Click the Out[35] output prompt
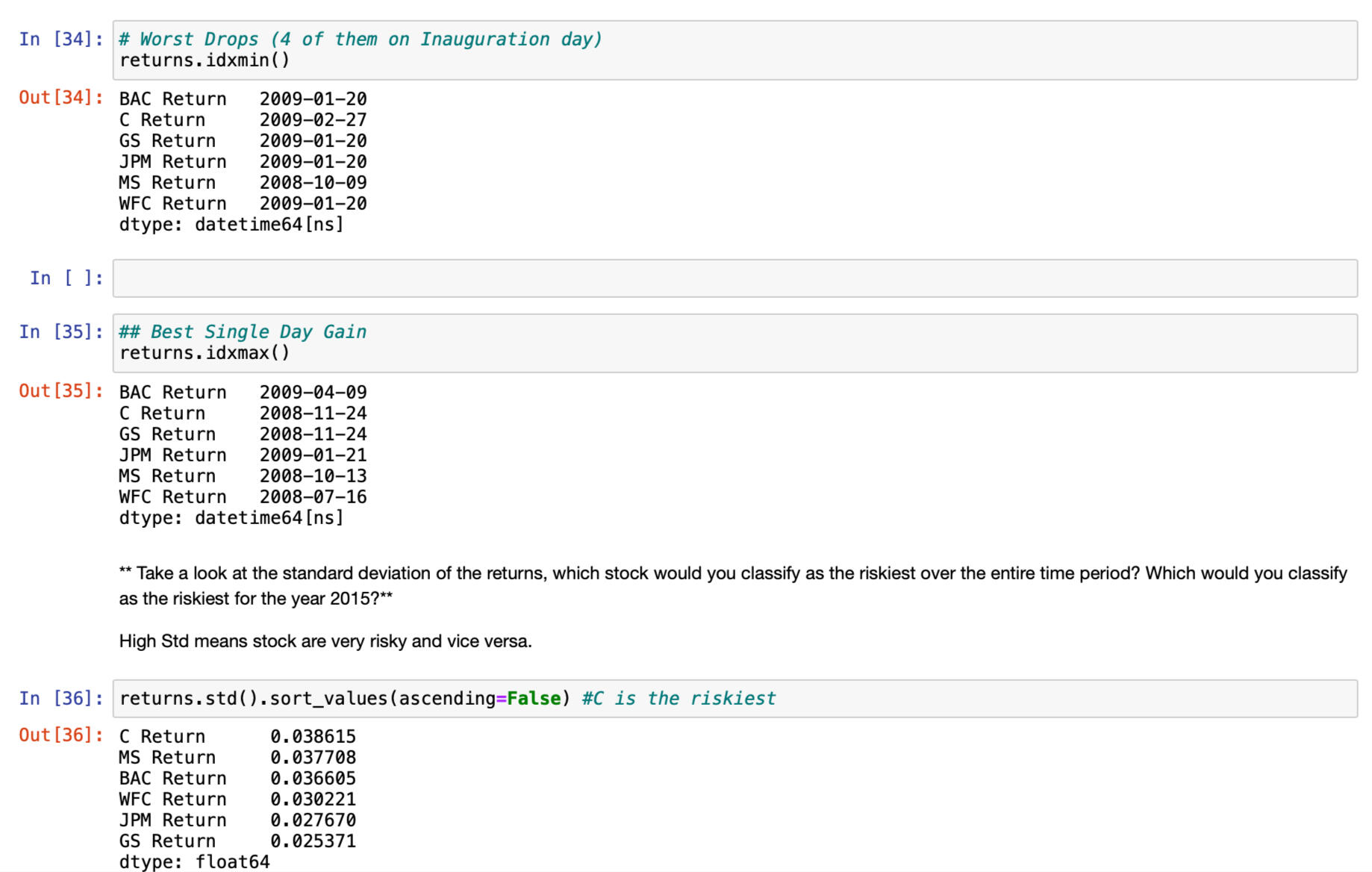Viewport: 1372px width, 872px height. point(60,391)
